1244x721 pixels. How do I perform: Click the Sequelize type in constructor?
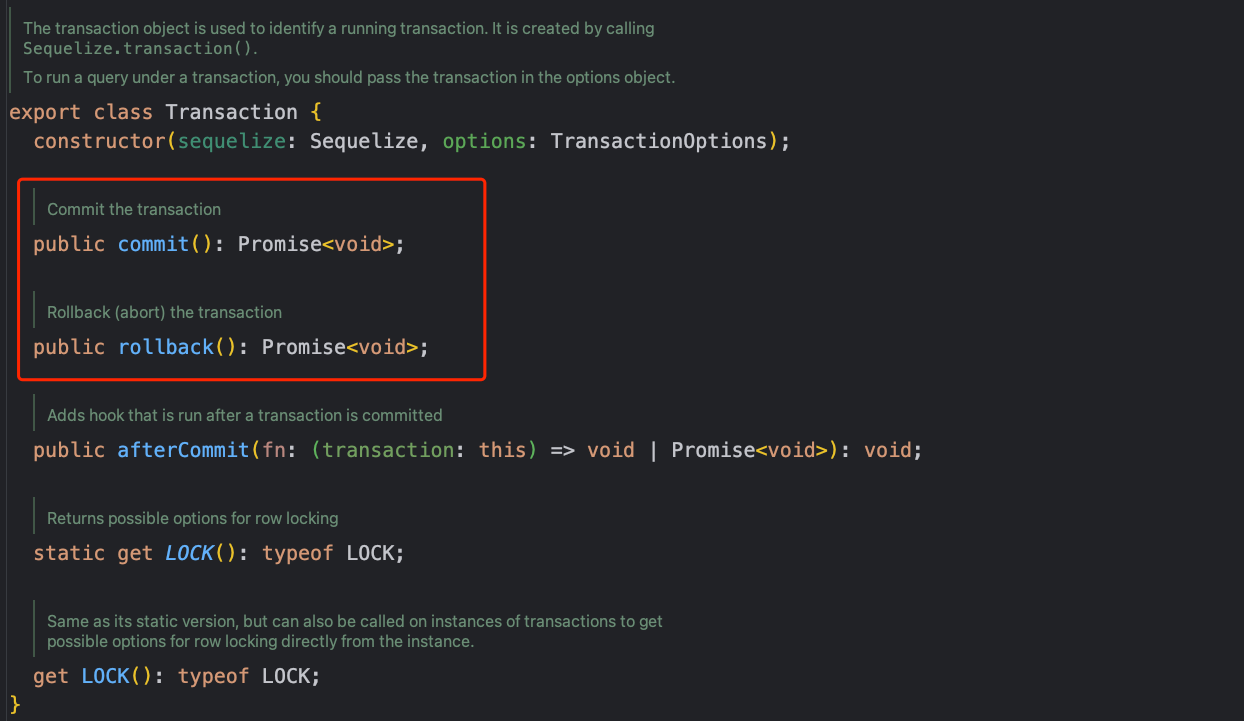pyautogui.click(x=363, y=141)
